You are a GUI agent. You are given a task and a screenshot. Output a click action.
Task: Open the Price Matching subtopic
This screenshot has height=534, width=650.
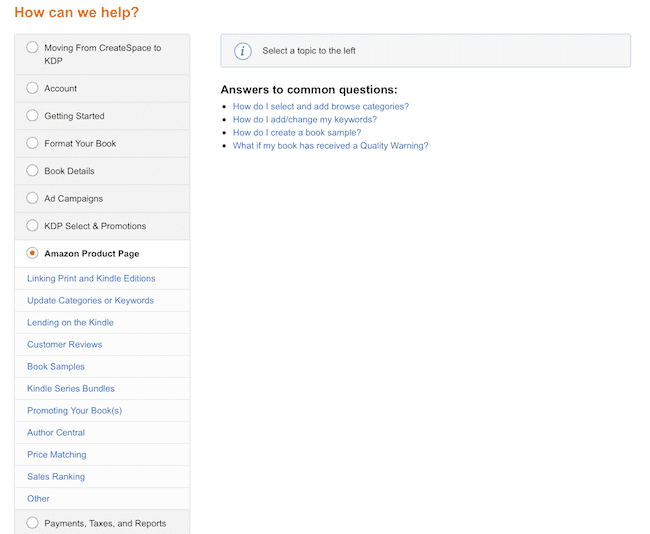pos(57,454)
